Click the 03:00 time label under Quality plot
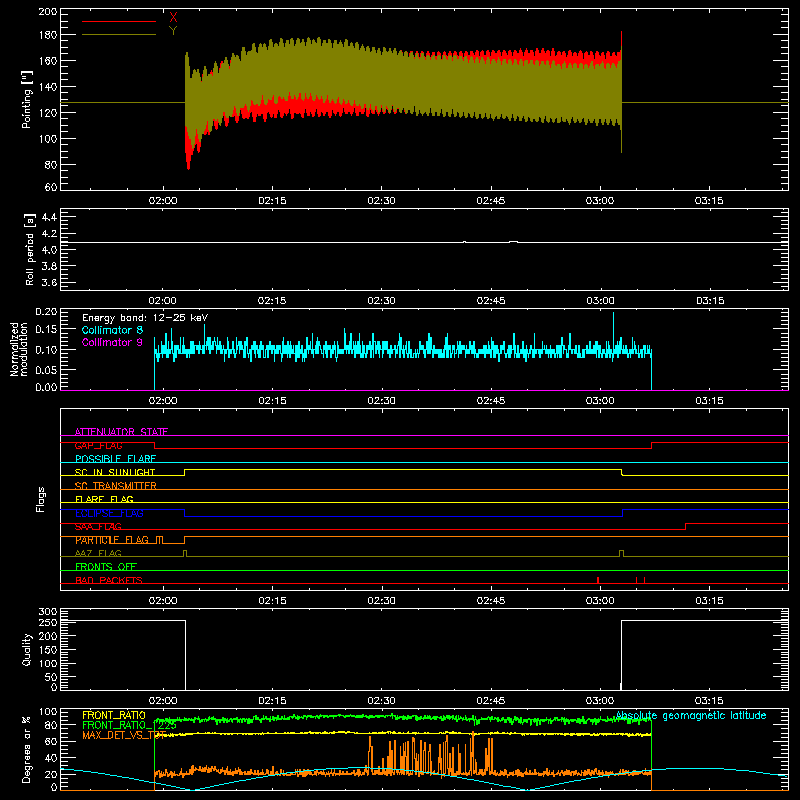 coord(600,701)
